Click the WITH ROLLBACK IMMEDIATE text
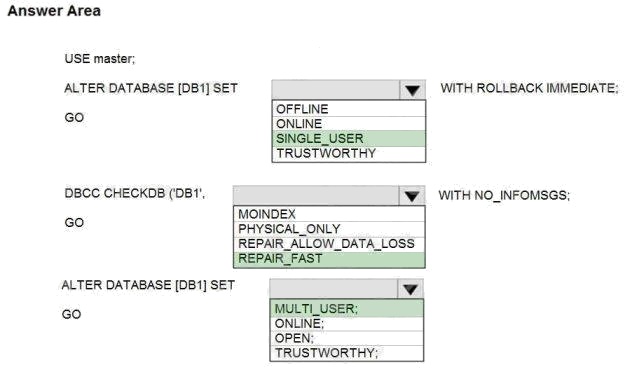 pos(529,88)
